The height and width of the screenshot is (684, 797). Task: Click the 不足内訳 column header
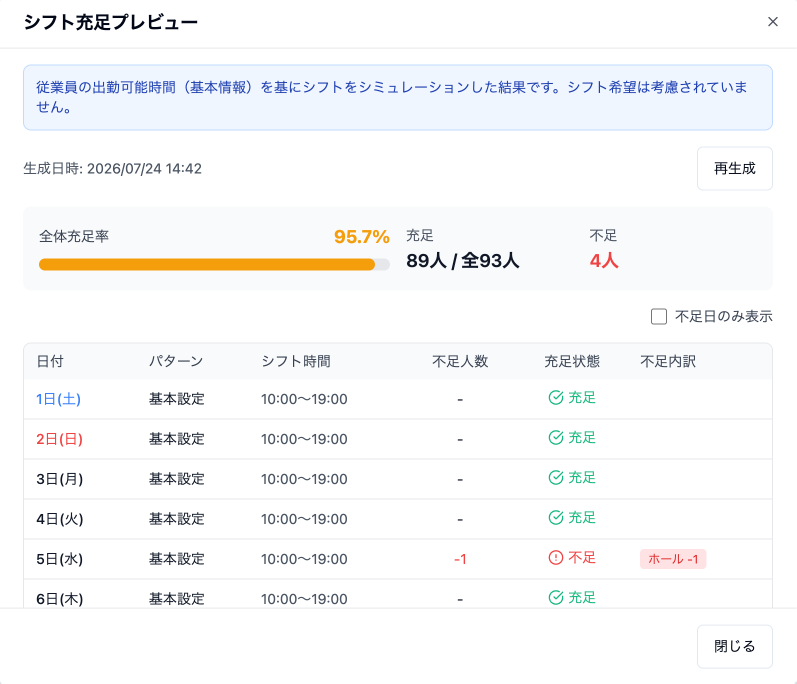tap(668, 361)
